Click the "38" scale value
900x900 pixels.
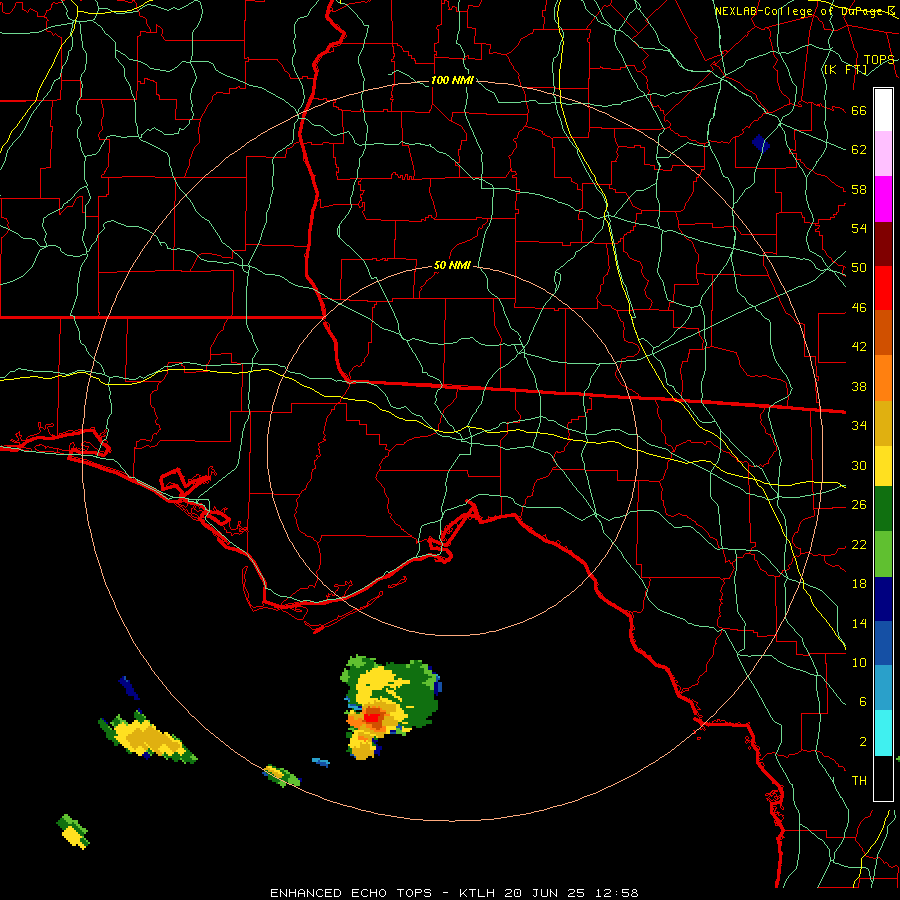859,386
